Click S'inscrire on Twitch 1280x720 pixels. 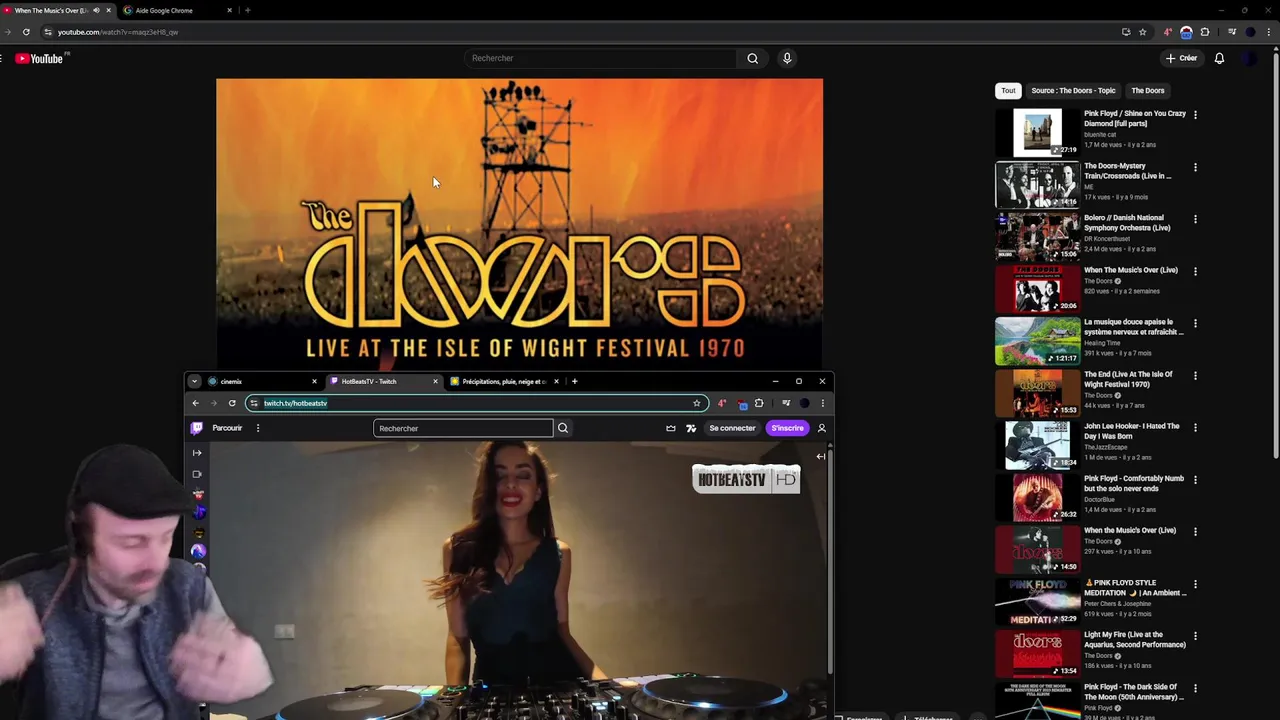point(787,428)
